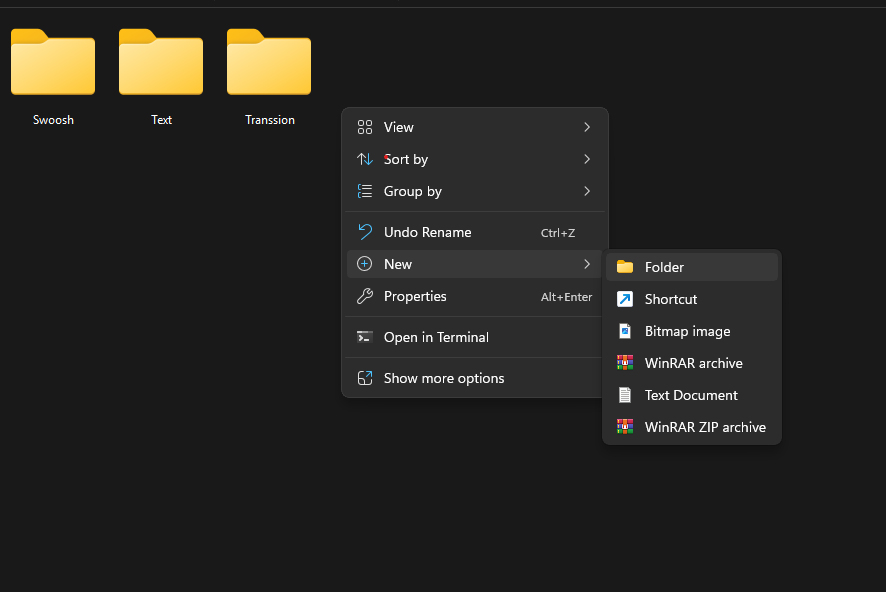The height and width of the screenshot is (592, 886).
Task: Click the Text Document page icon
Action: click(x=625, y=395)
